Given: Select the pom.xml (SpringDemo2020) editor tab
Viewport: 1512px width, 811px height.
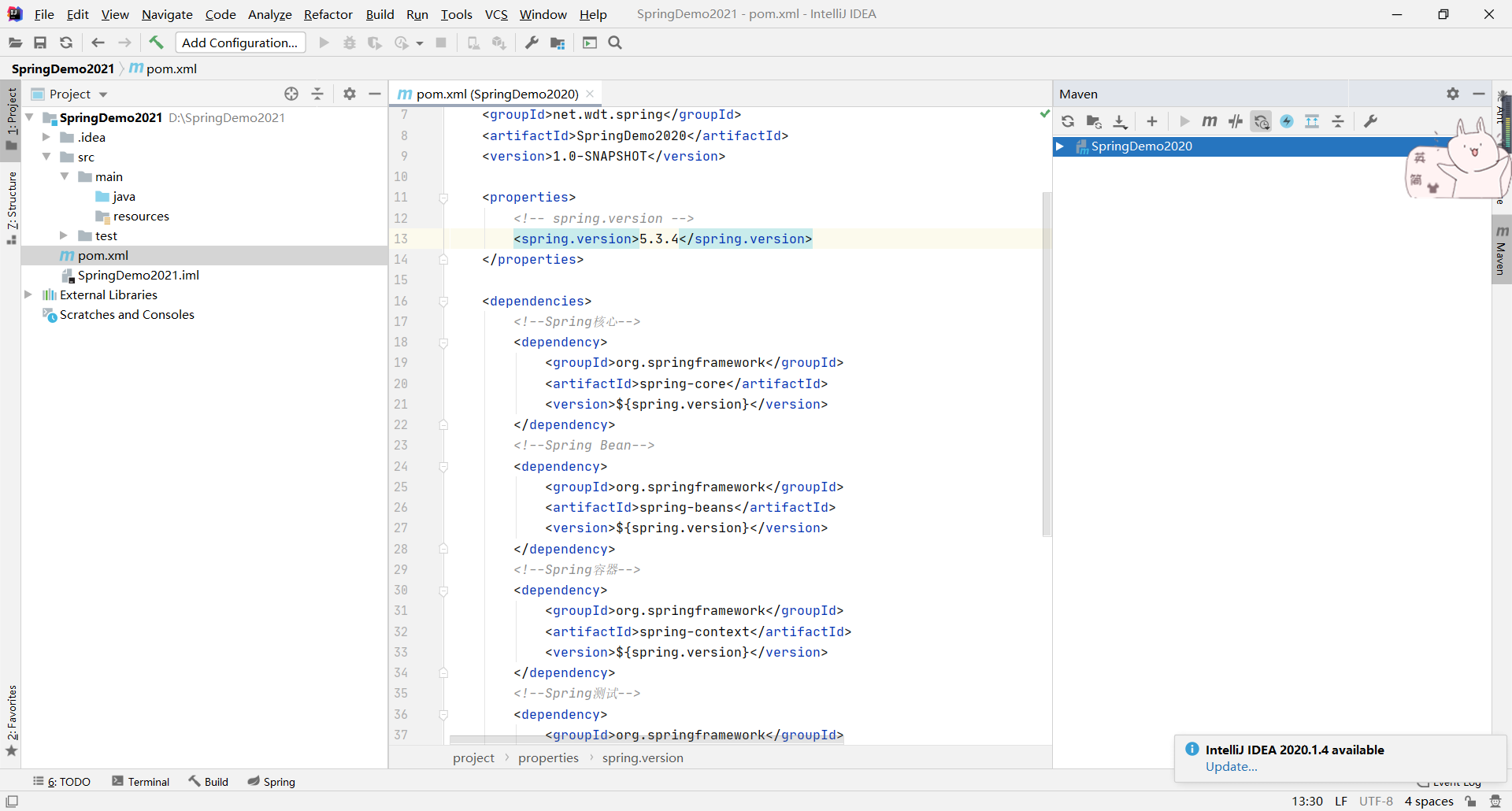Looking at the screenshot, I should (497, 94).
